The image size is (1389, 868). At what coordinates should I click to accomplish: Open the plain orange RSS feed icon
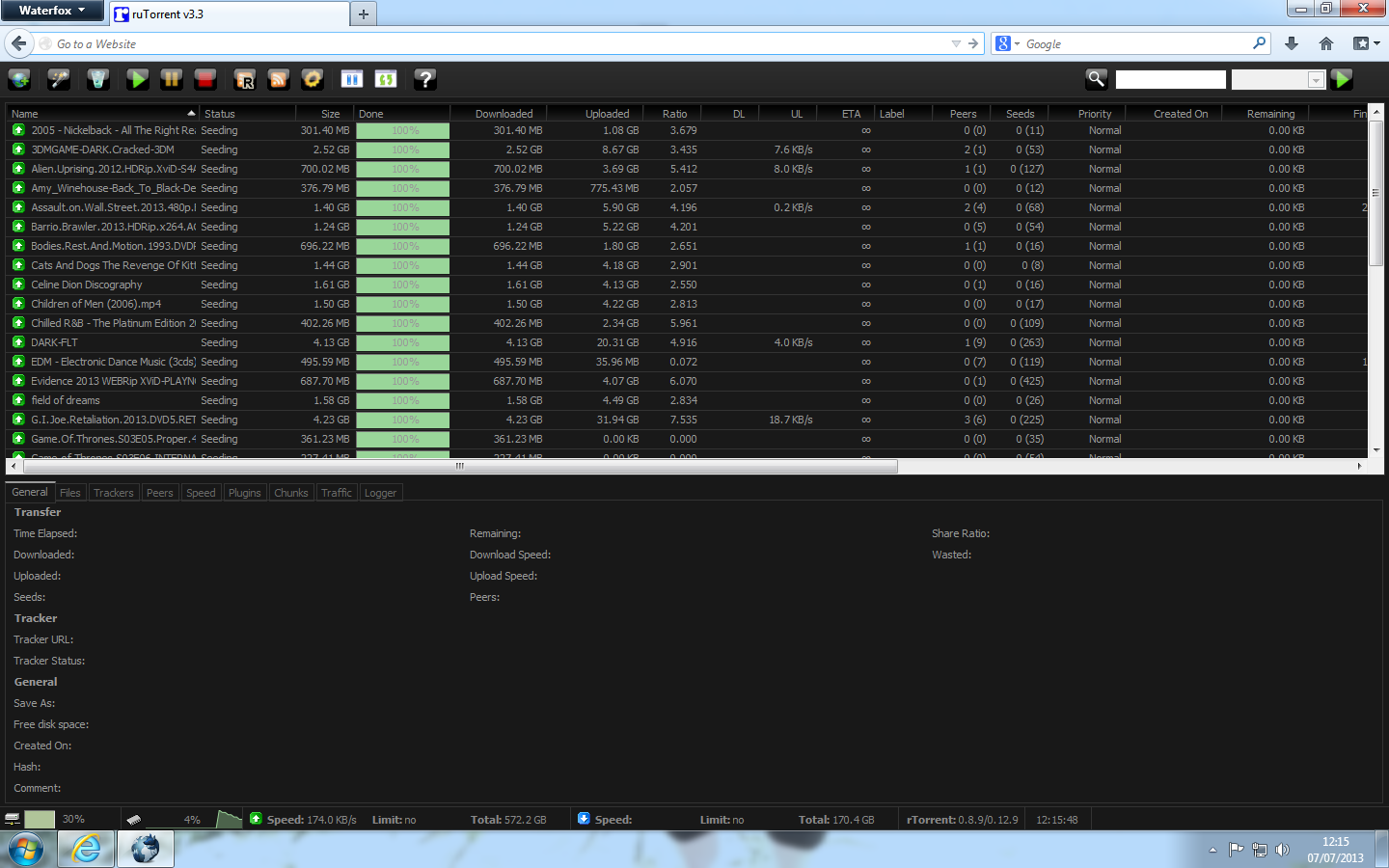click(279, 79)
